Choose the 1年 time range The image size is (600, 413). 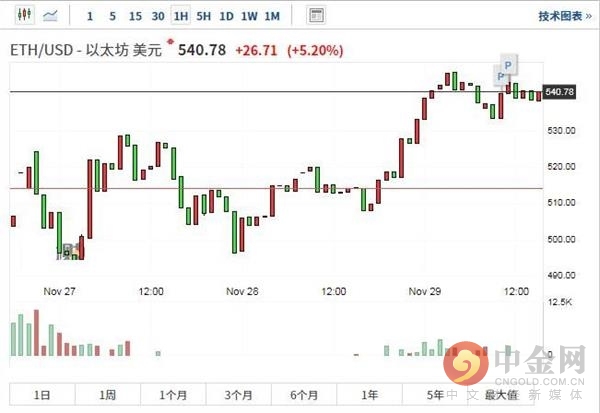click(370, 394)
